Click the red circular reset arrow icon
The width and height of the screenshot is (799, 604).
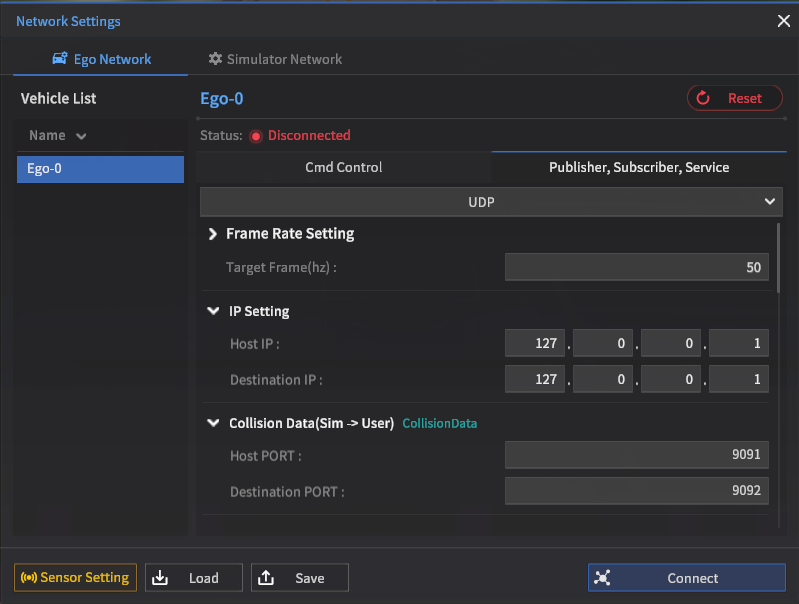703,98
